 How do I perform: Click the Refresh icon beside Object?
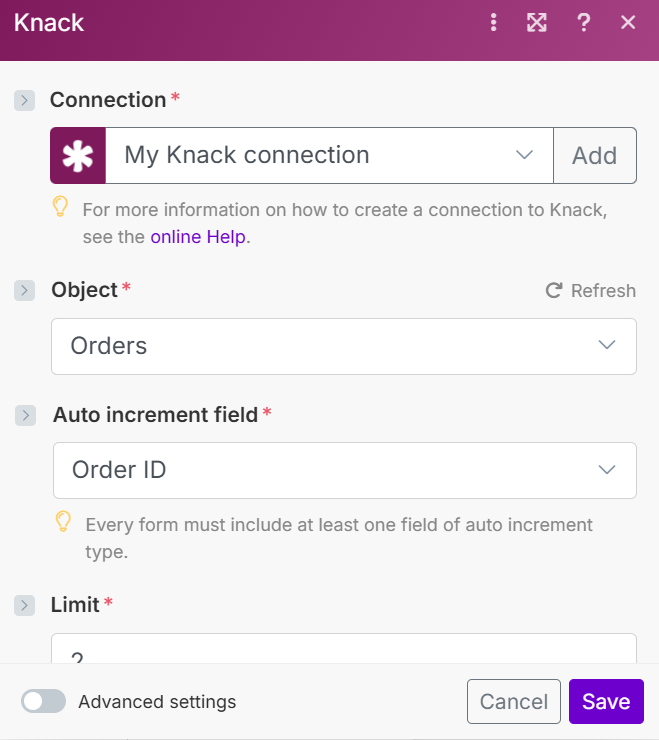[x=554, y=291]
